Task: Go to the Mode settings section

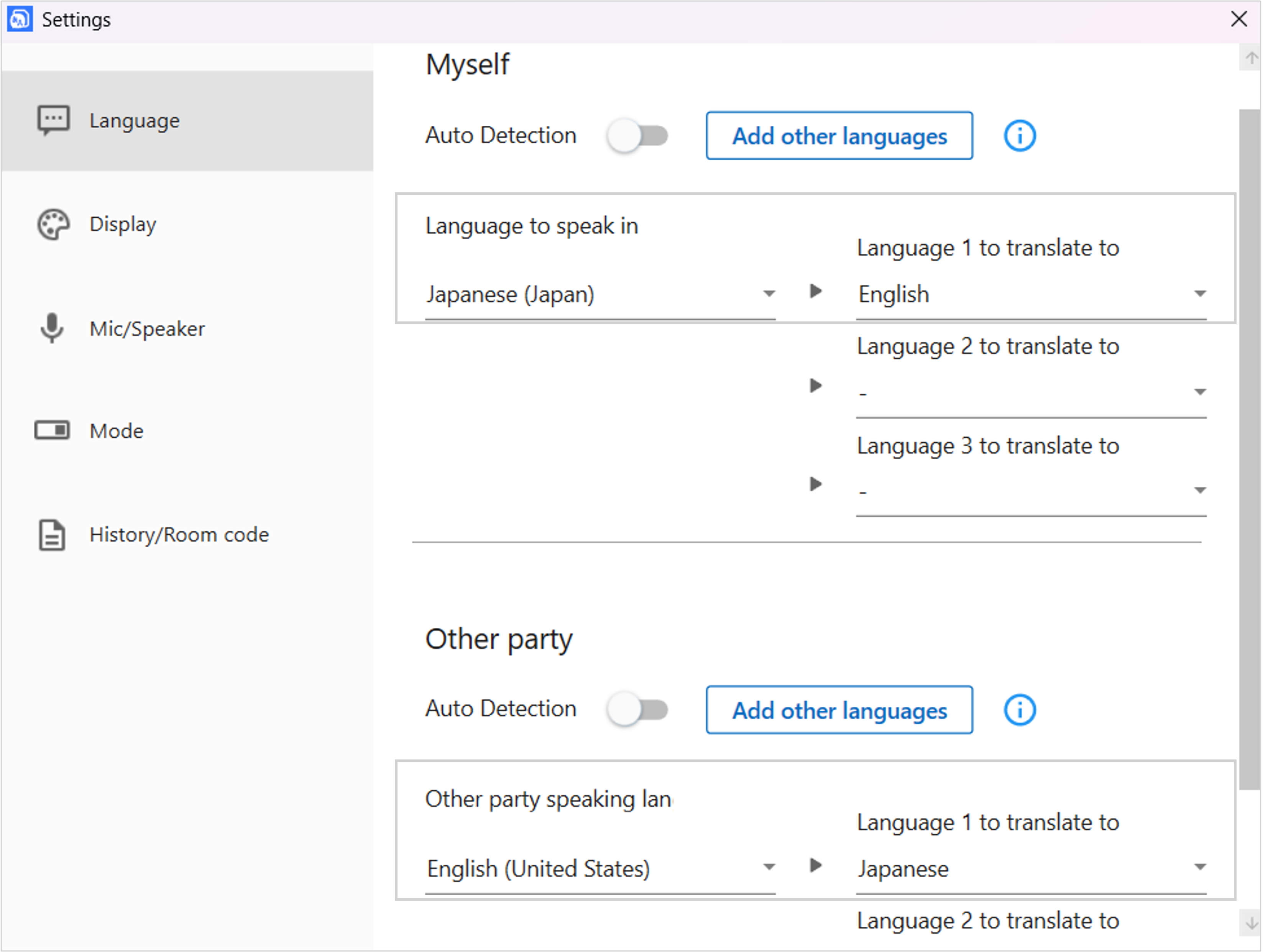Action: pos(187,431)
